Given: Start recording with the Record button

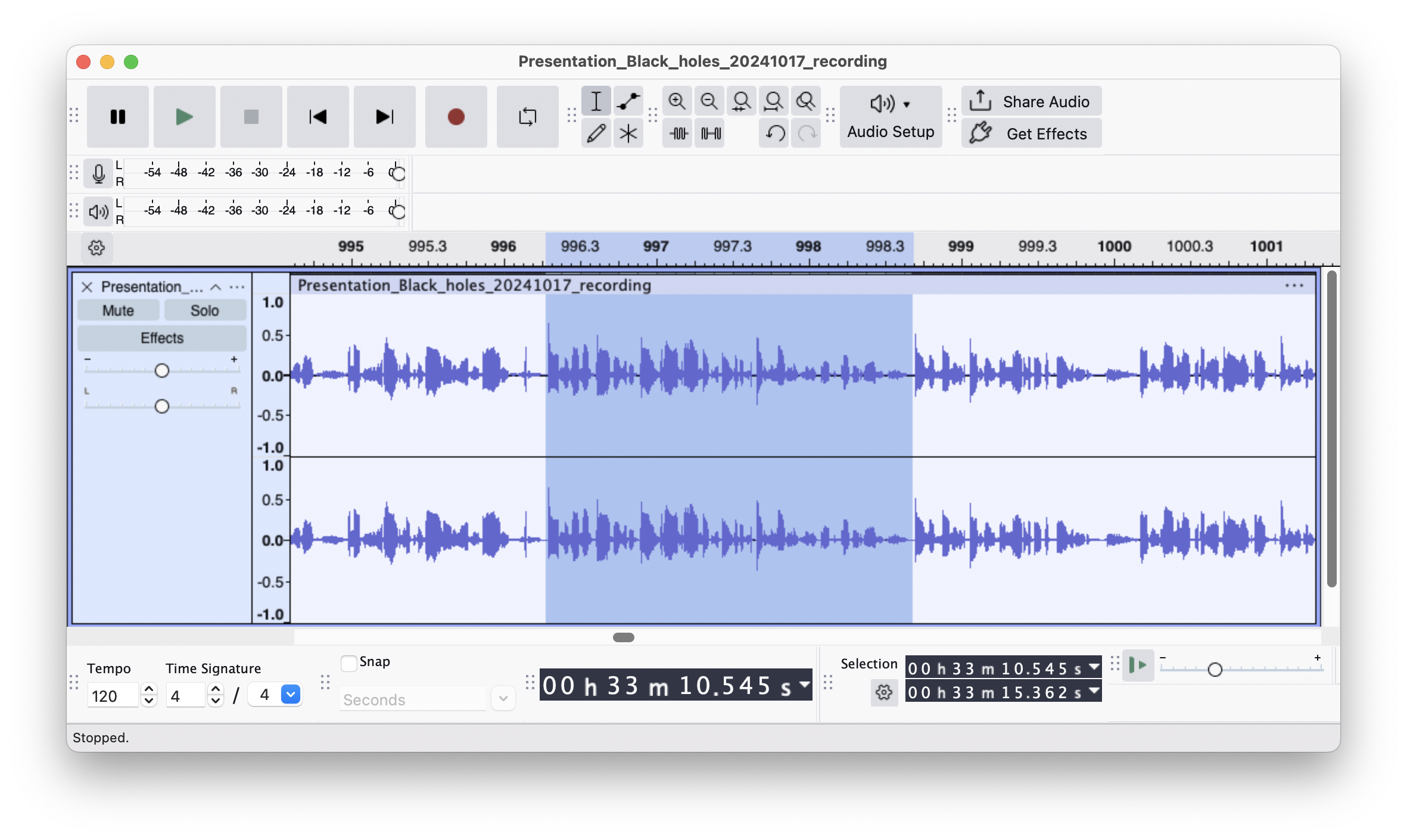Looking at the screenshot, I should click(456, 117).
